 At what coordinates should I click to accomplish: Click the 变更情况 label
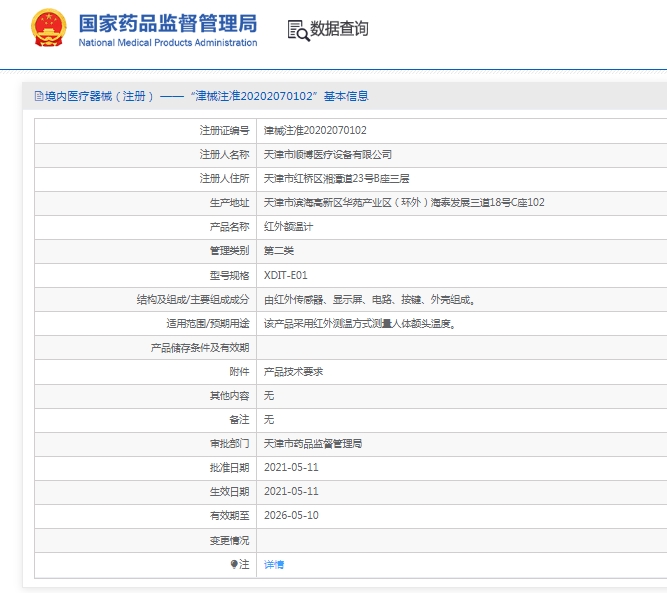tap(230, 540)
